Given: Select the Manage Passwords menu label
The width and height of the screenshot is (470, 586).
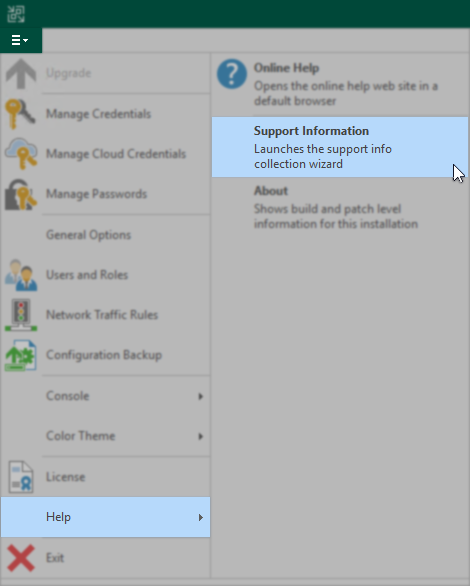Looking at the screenshot, I should (x=96, y=194).
